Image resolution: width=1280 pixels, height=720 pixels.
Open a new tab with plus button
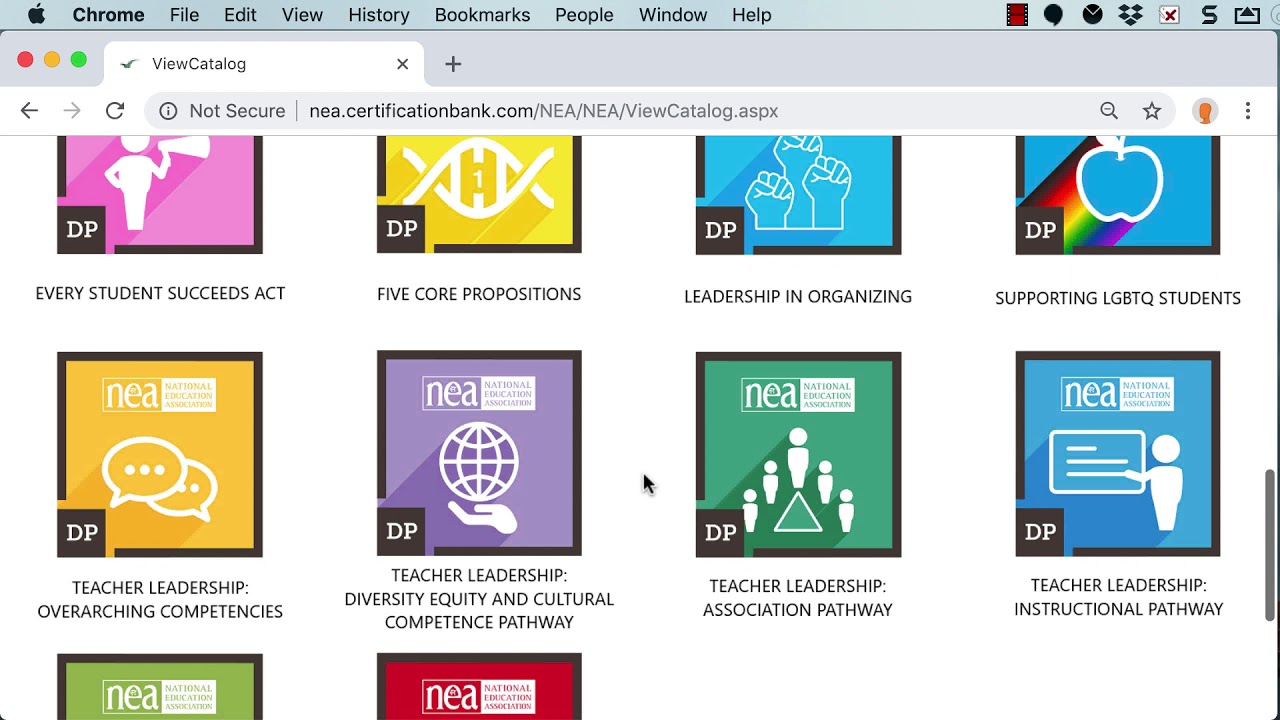tap(453, 64)
